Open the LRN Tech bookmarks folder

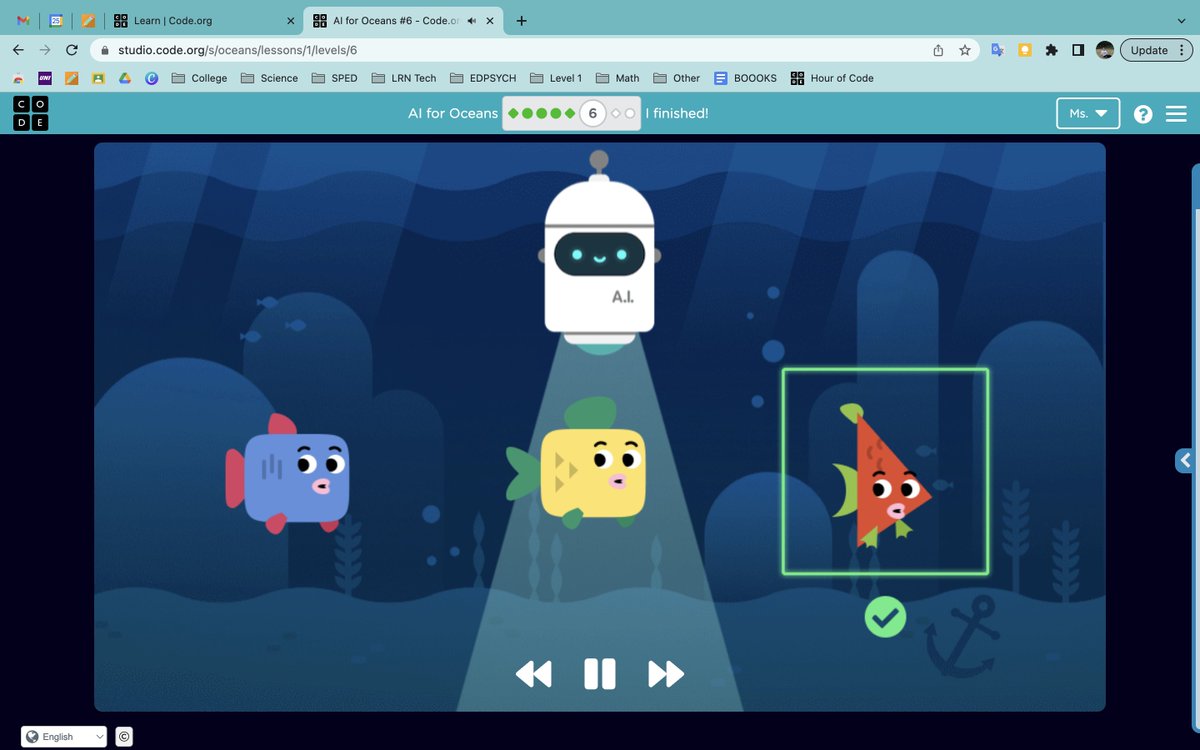point(403,78)
